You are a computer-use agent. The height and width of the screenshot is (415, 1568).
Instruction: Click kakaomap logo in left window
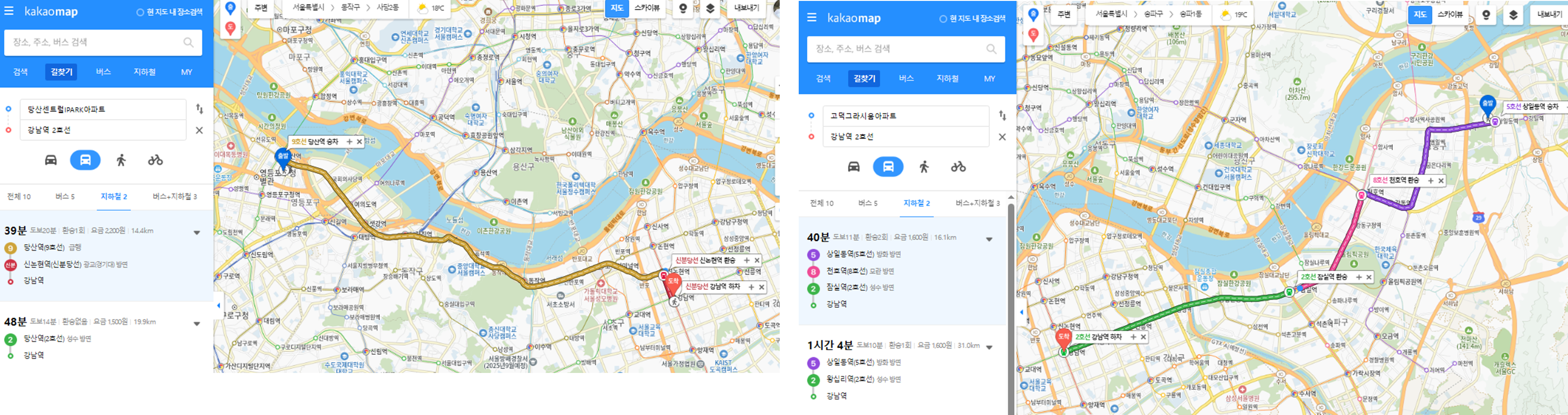click(51, 11)
